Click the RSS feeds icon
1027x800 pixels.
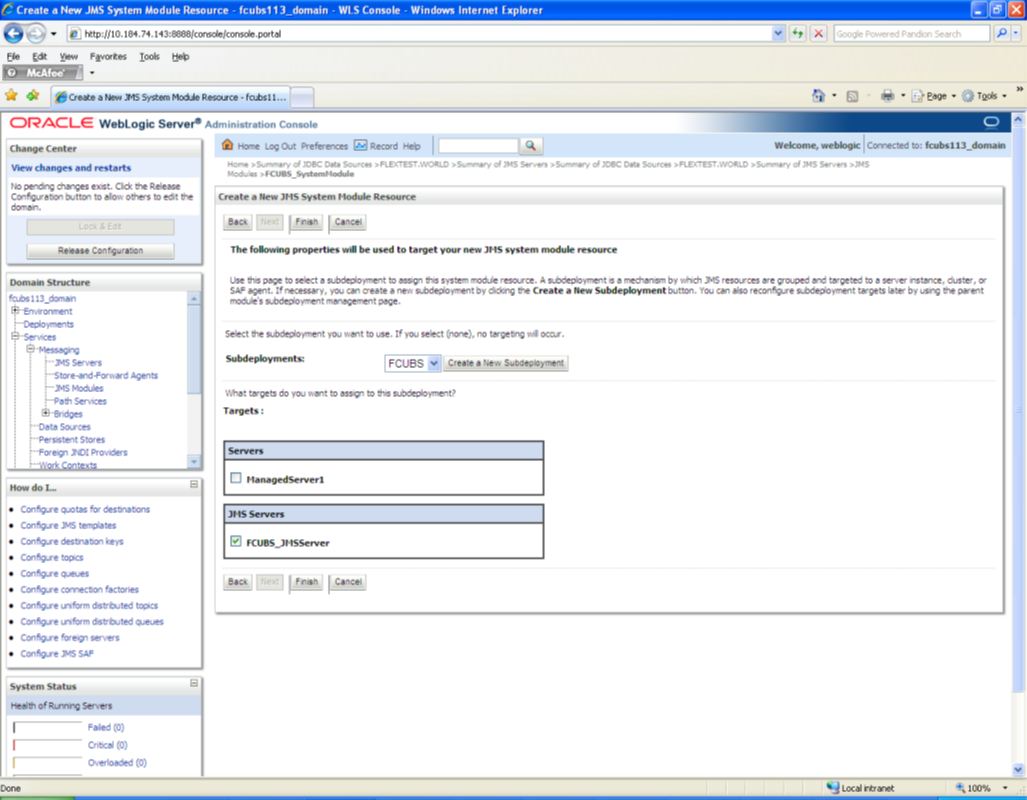click(x=851, y=96)
